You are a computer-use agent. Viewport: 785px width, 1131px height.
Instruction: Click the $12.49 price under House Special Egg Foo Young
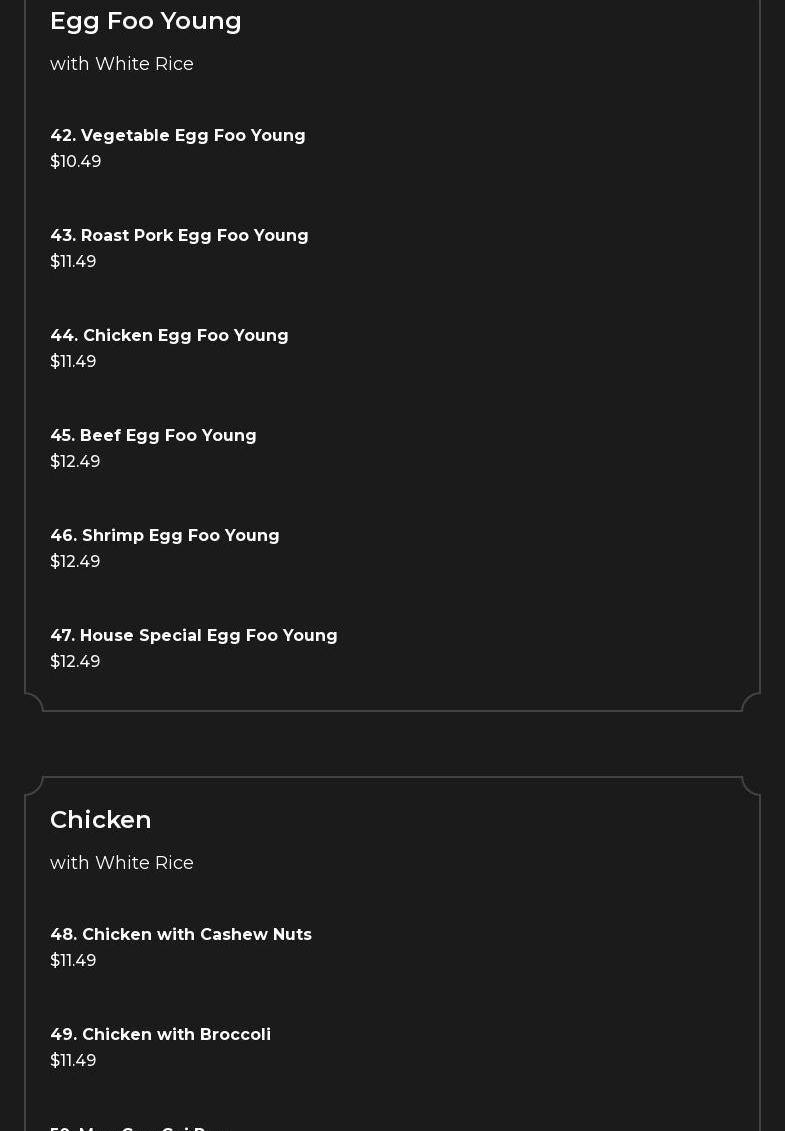pos(75,662)
